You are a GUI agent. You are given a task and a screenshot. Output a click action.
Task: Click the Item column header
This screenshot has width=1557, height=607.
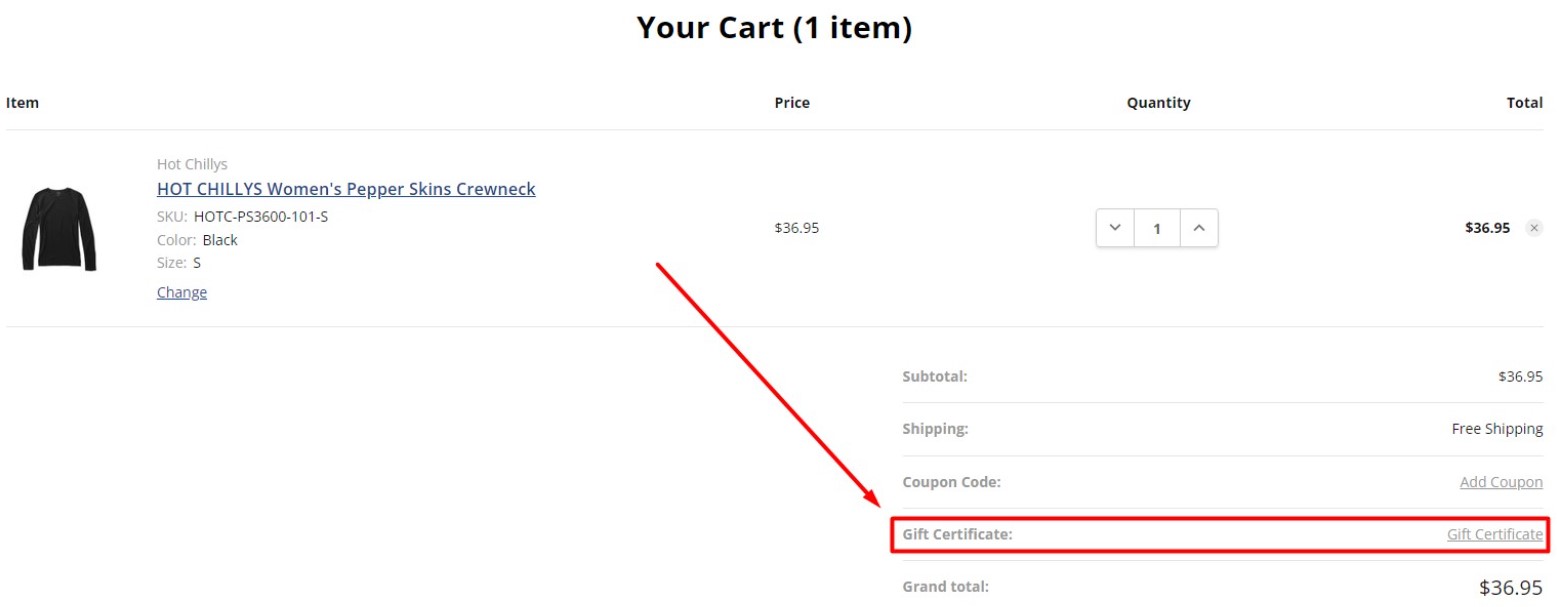pyautogui.click(x=22, y=102)
